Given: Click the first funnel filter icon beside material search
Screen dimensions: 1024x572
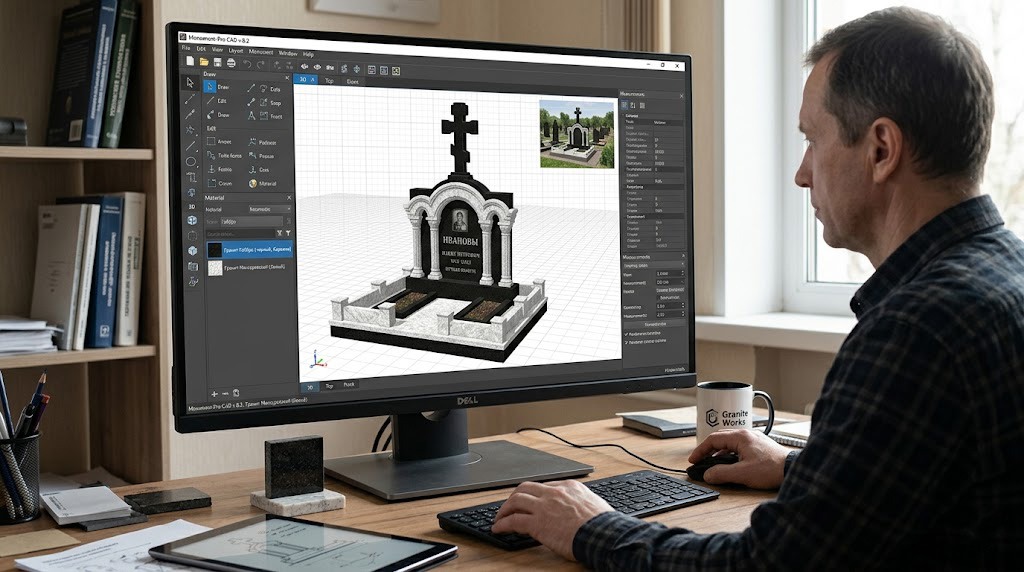Looking at the screenshot, I should 280,233.
